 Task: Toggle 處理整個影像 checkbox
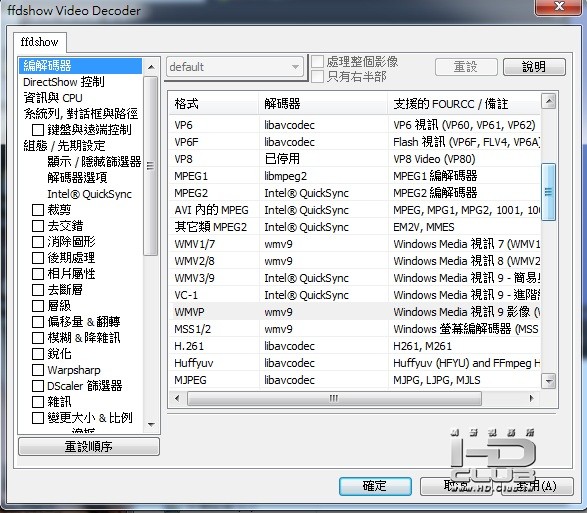pyautogui.click(x=317, y=61)
